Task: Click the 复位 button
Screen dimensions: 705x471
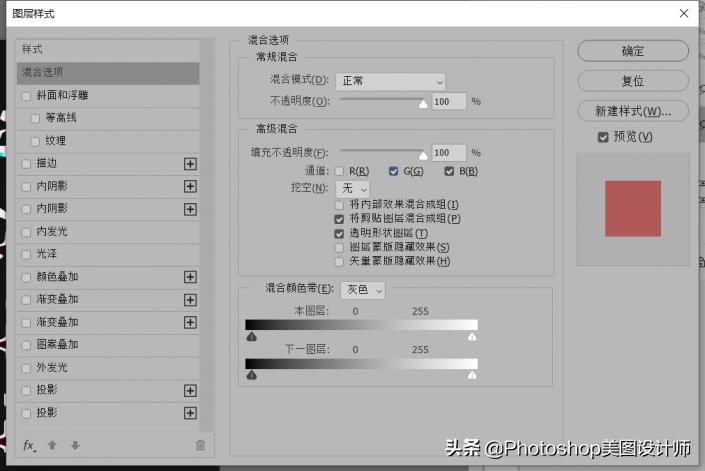Action: (x=633, y=81)
